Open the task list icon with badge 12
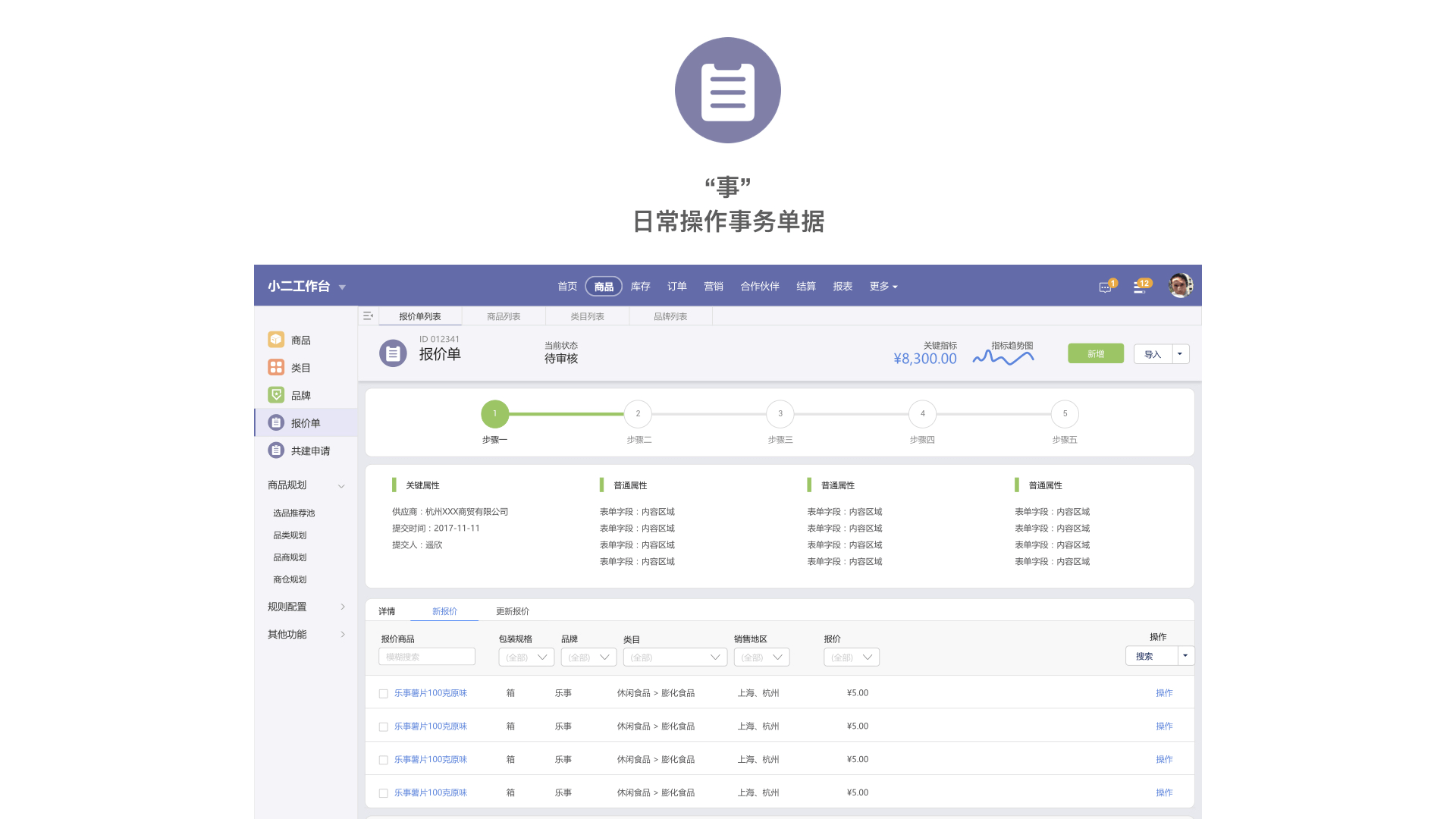 point(1140,287)
